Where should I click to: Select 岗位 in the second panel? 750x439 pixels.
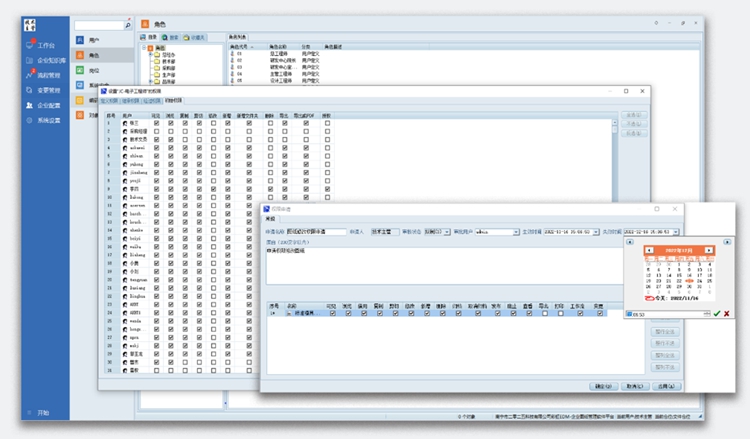pyautogui.click(x=93, y=71)
